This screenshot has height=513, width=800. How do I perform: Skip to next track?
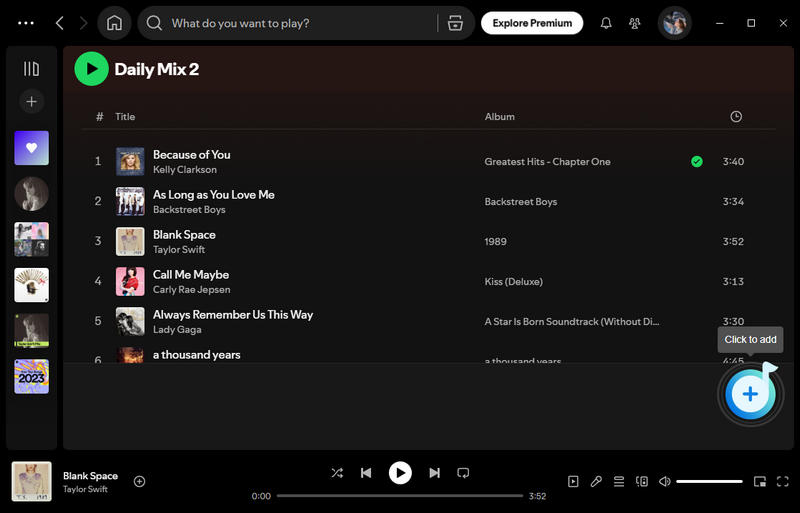click(x=434, y=473)
